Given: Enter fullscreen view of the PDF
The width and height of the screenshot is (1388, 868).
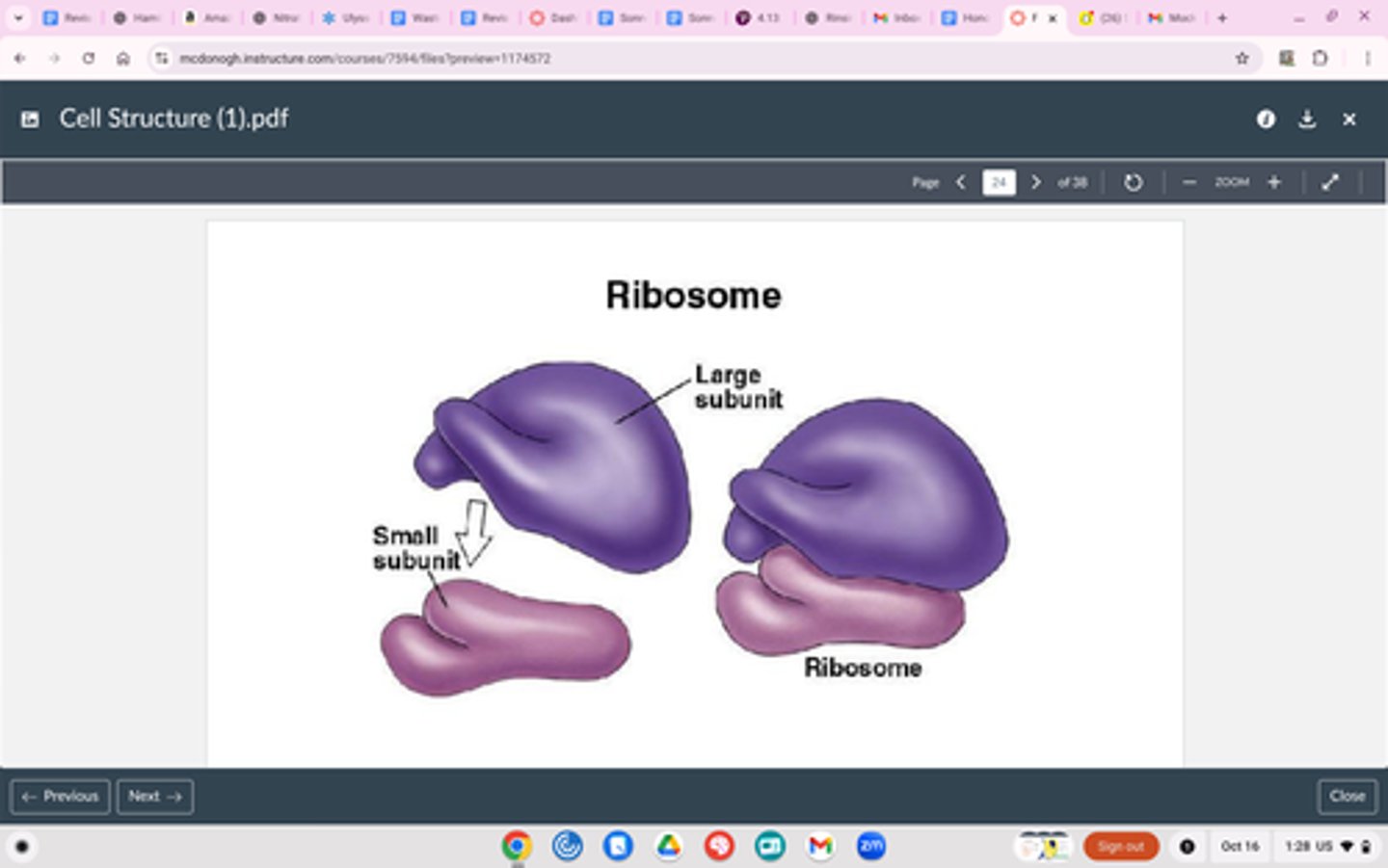Looking at the screenshot, I should (x=1330, y=182).
